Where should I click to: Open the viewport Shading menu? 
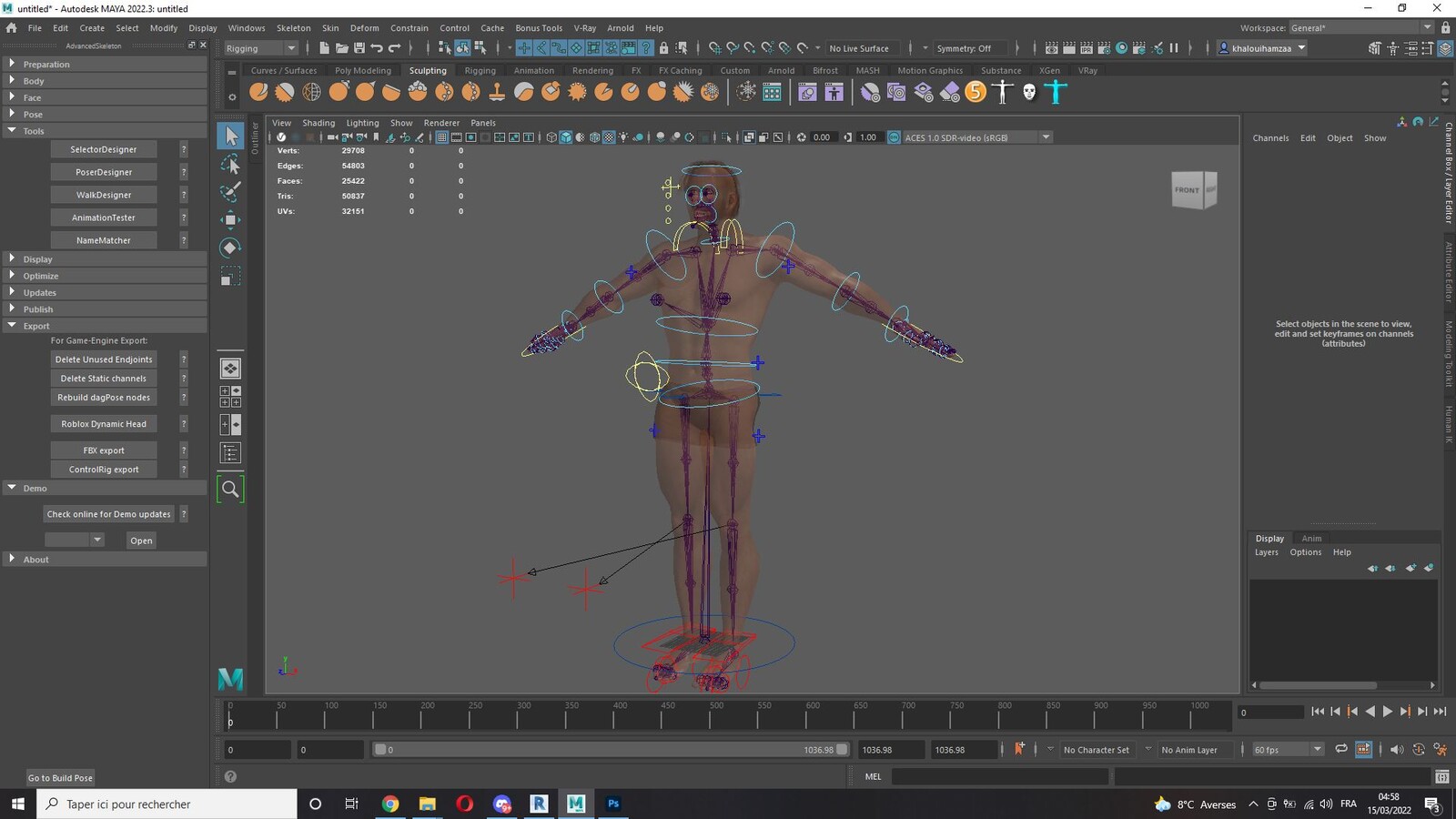(x=318, y=123)
